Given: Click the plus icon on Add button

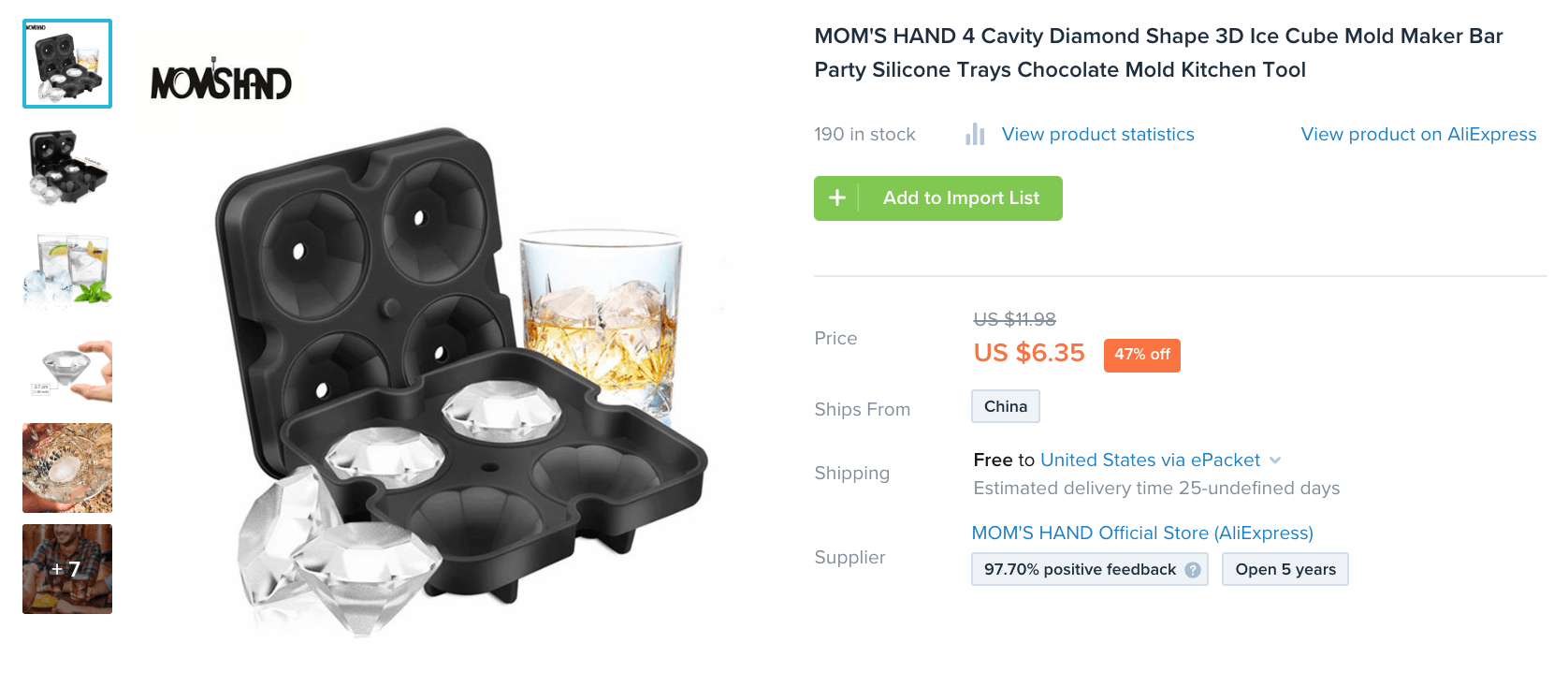Looking at the screenshot, I should click(837, 197).
